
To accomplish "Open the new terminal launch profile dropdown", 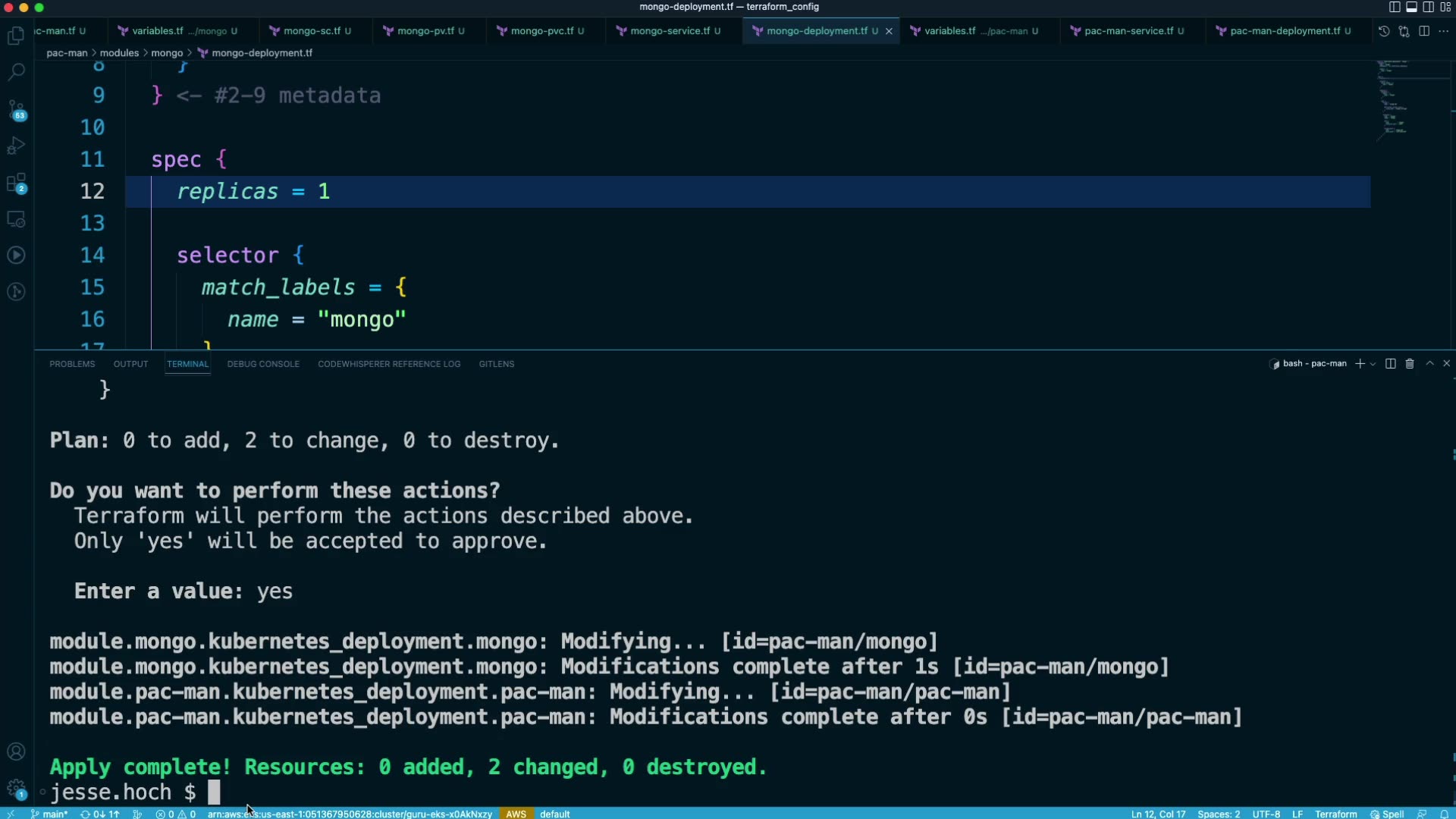I will (1373, 364).
